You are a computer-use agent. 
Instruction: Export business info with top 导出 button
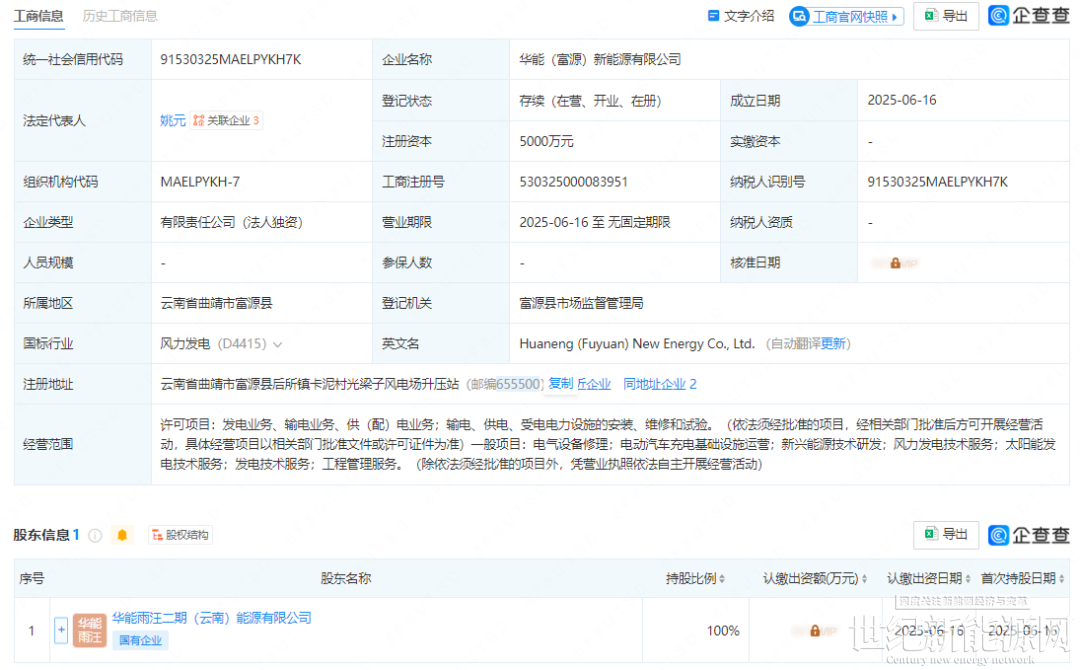point(946,16)
